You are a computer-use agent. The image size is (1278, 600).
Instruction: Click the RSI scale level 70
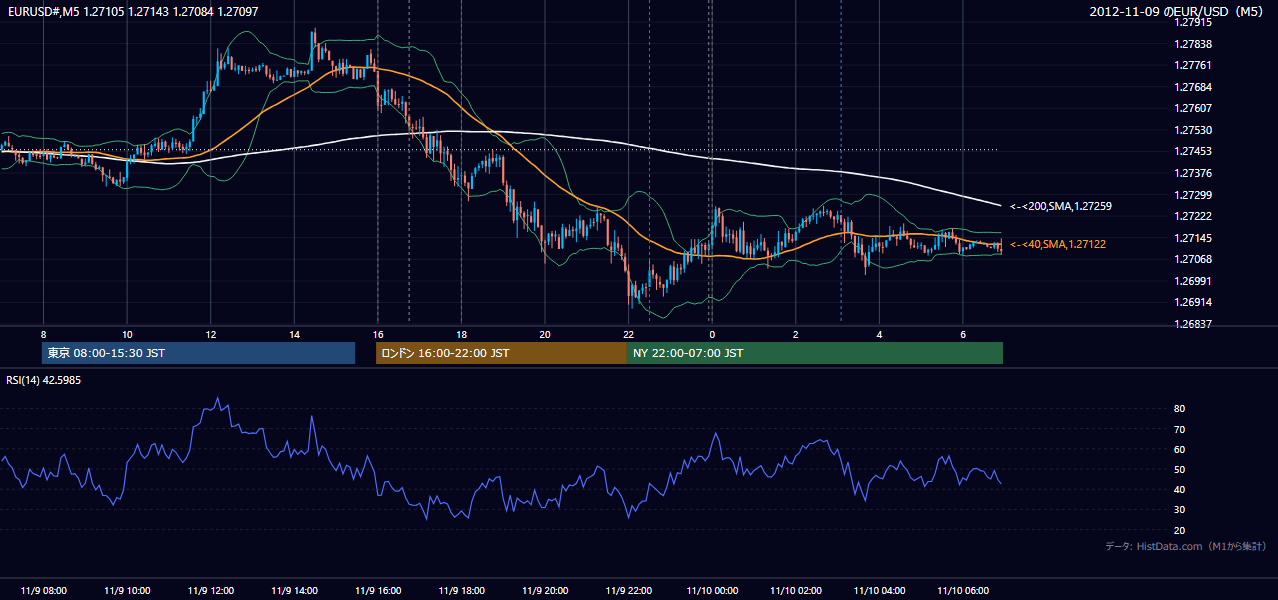click(x=1180, y=429)
